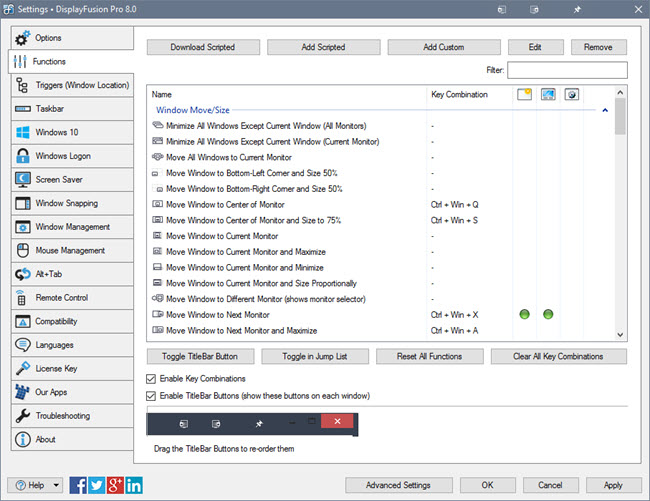The image size is (650, 501).
Task: Collapse the Window Move/Size group
Action: pos(605,110)
